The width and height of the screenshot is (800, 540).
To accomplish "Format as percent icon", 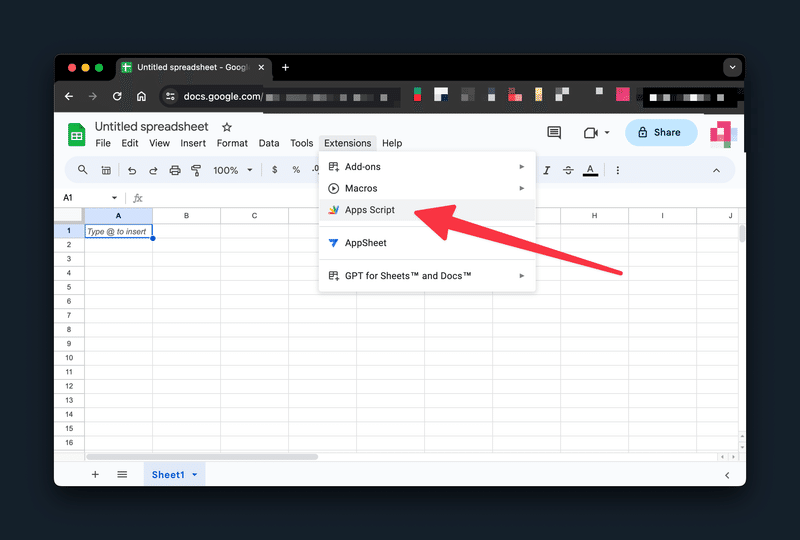I will (296, 170).
